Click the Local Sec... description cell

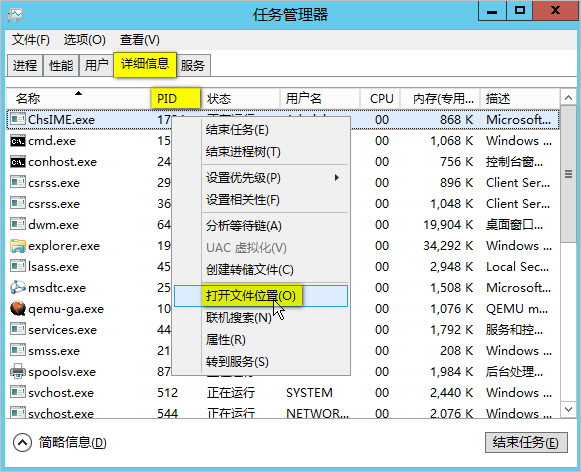[517, 266]
